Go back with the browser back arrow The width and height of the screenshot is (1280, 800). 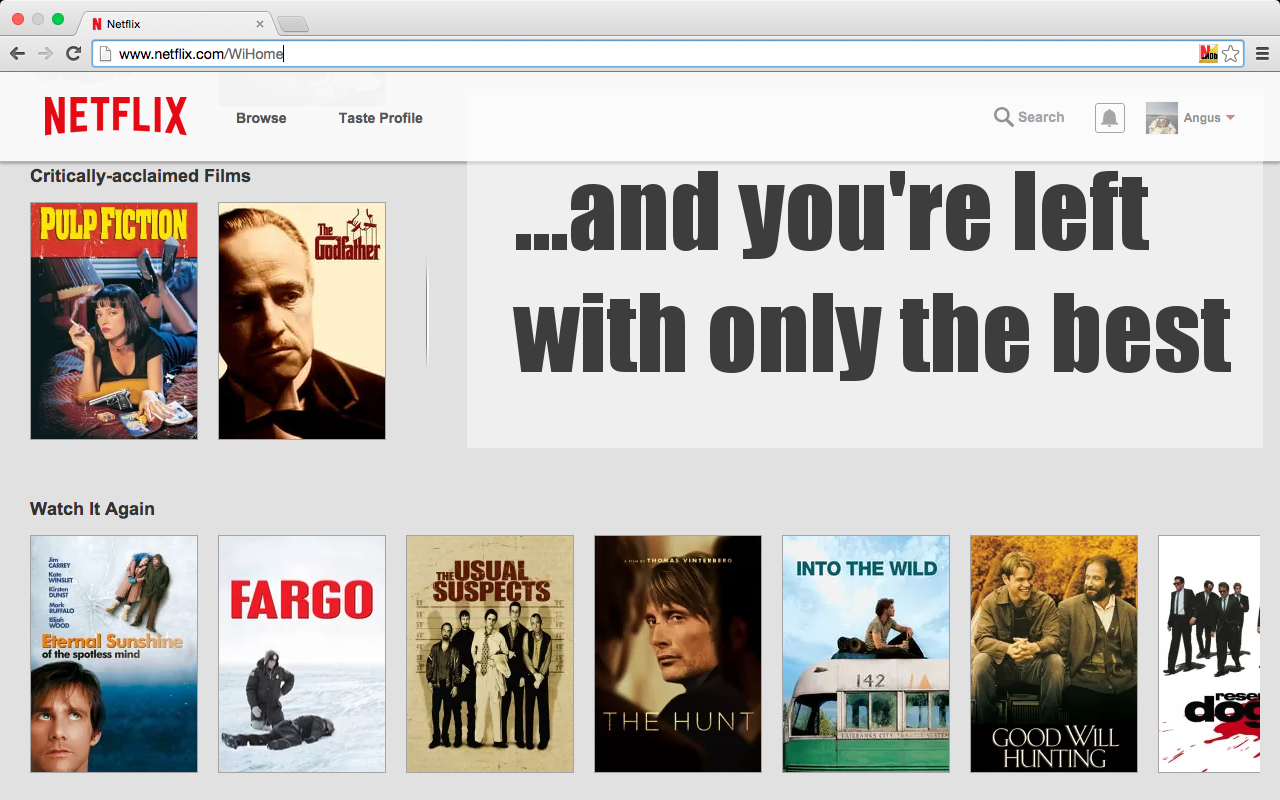(x=17, y=53)
